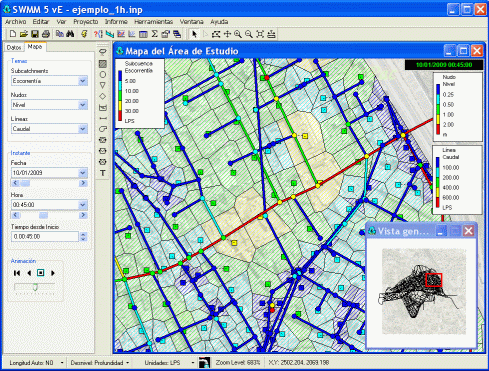Image resolution: width=489 pixels, height=371 pixels.
Task: Create a results table
Action: (143, 34)
